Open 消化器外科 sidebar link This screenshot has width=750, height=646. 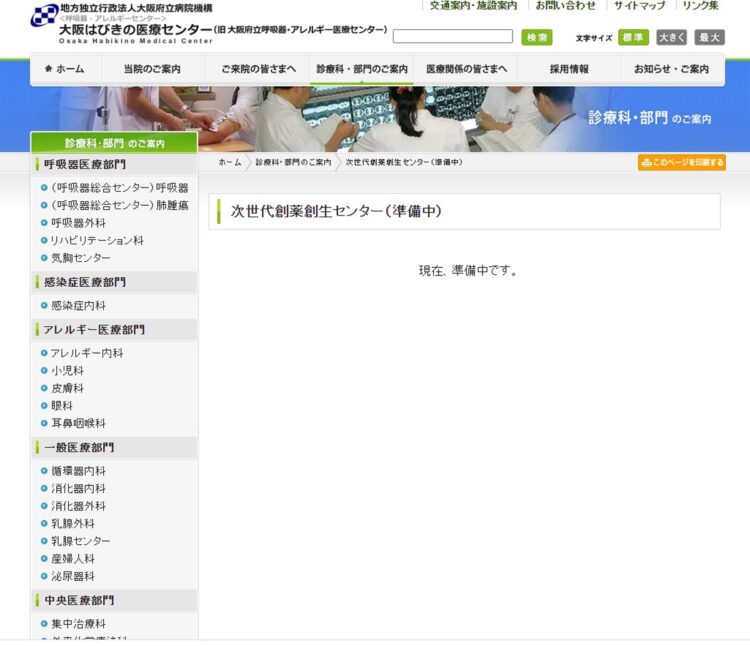pos(78,506)
